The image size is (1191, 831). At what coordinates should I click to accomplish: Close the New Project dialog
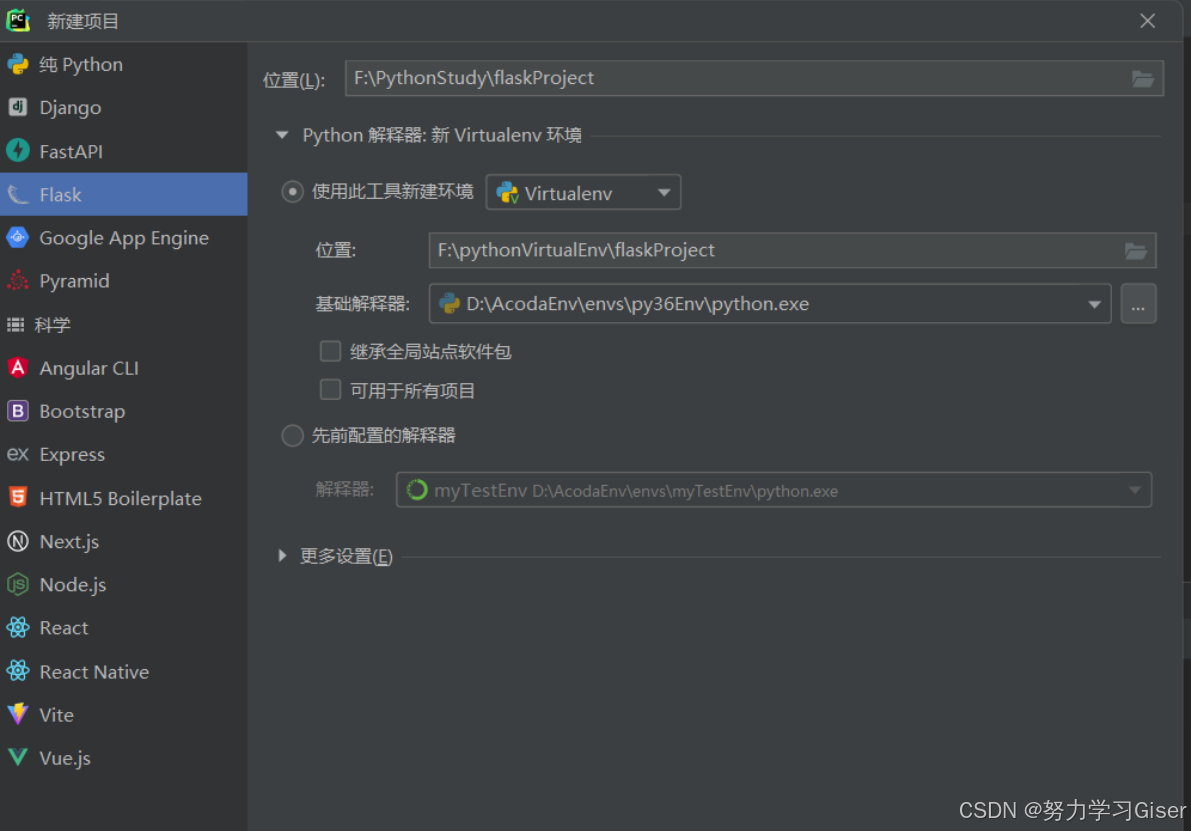(1147, 21)
